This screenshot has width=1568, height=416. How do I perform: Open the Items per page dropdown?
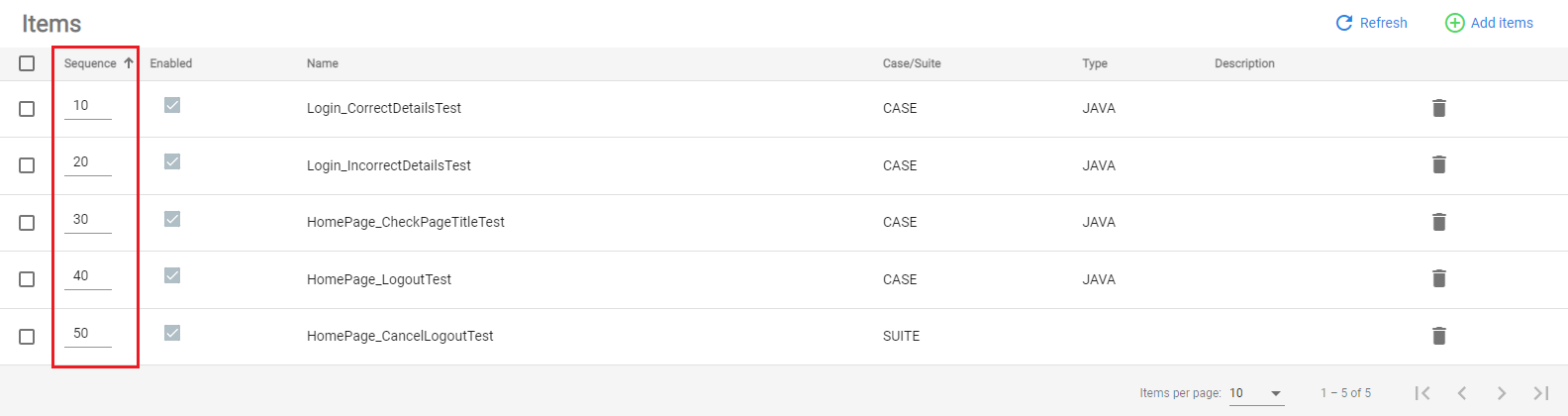pos(1256,393)
